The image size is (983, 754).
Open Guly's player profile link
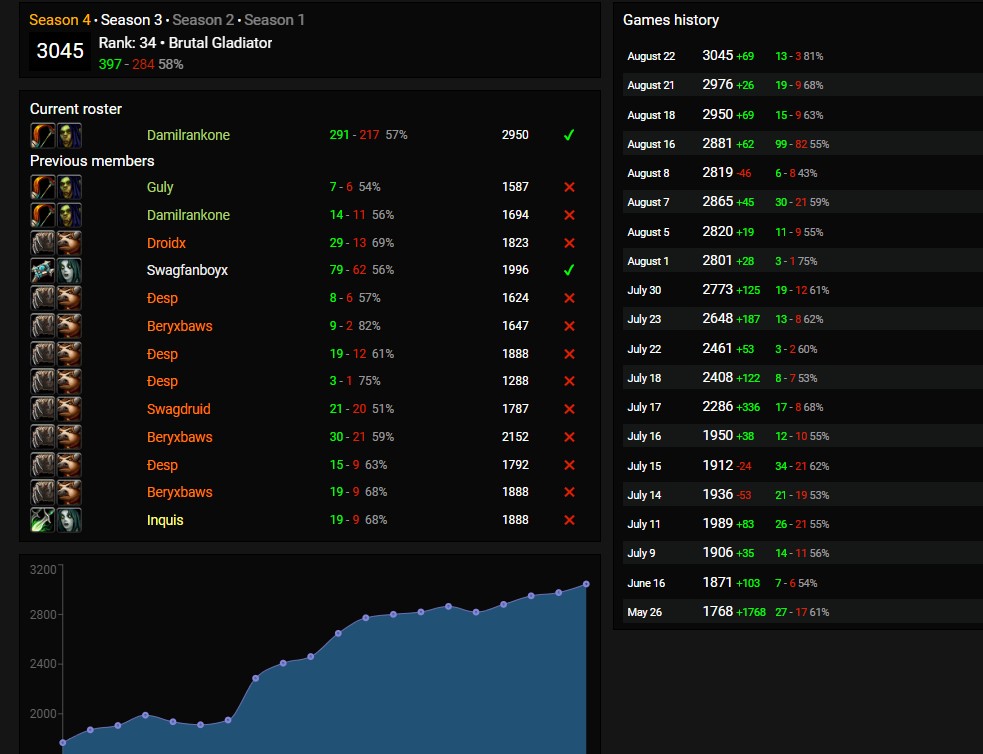[x=160, y=187]
